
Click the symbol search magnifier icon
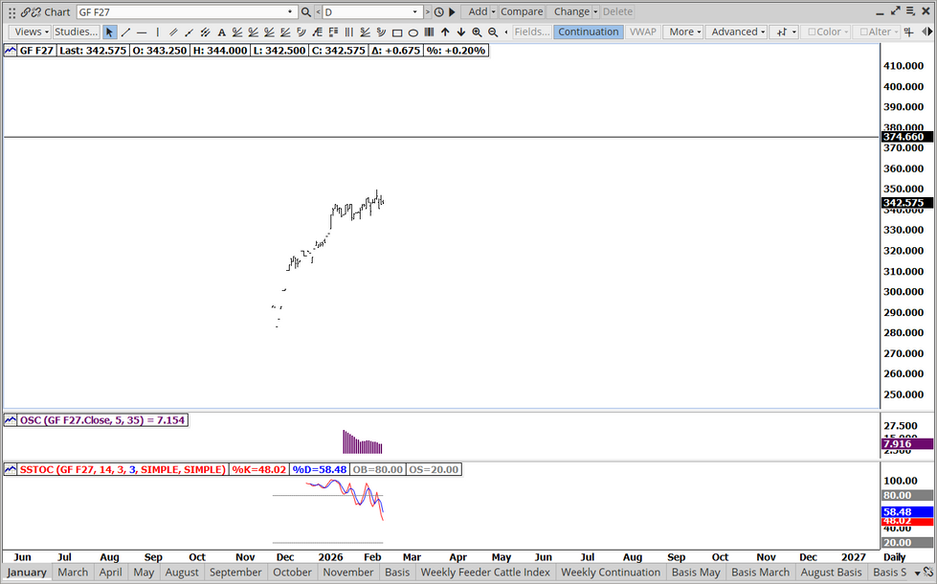point(306,12)
